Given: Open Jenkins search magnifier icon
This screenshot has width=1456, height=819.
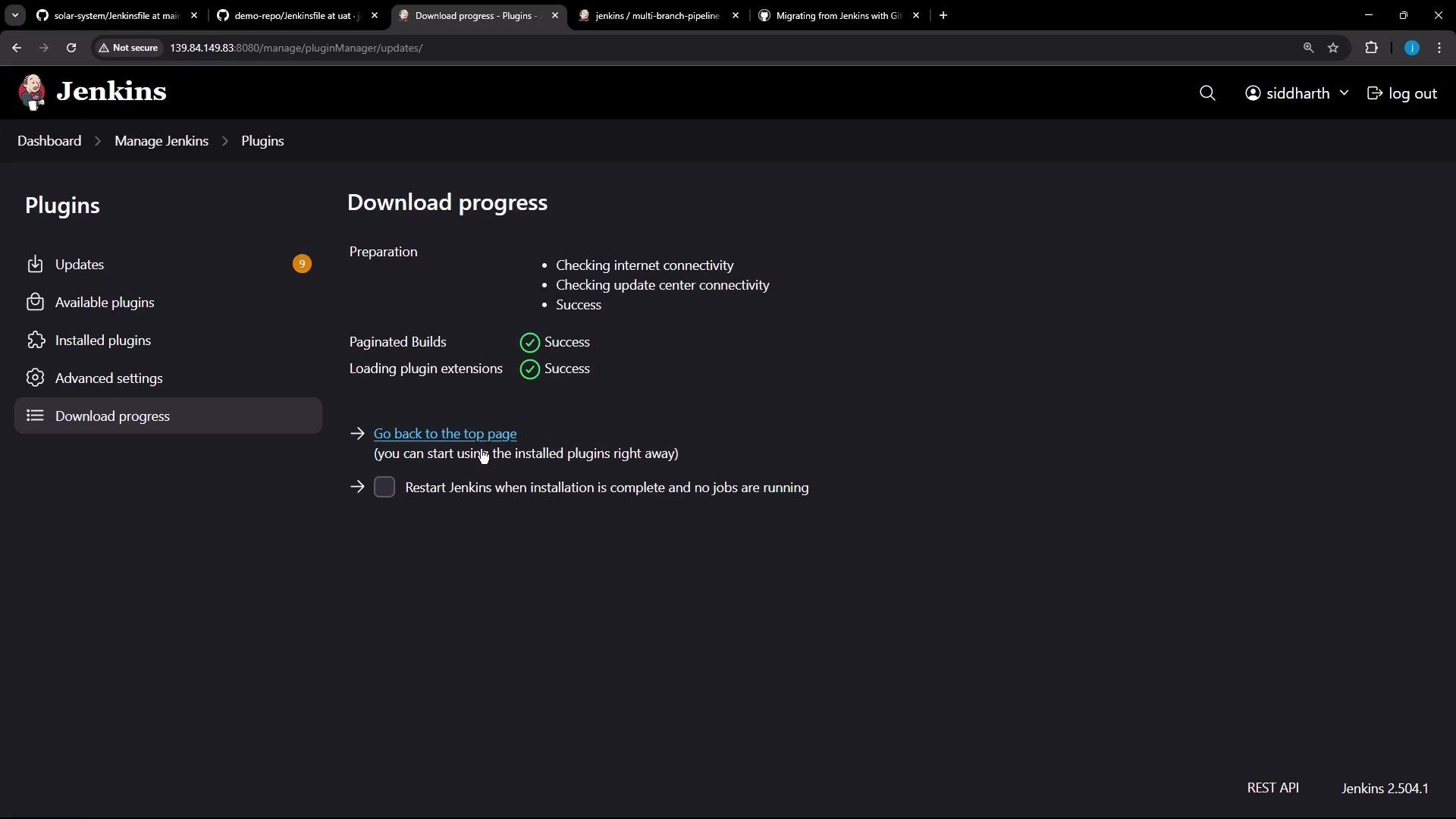Looking at the screenshot, I should (x=1207, y=93).
